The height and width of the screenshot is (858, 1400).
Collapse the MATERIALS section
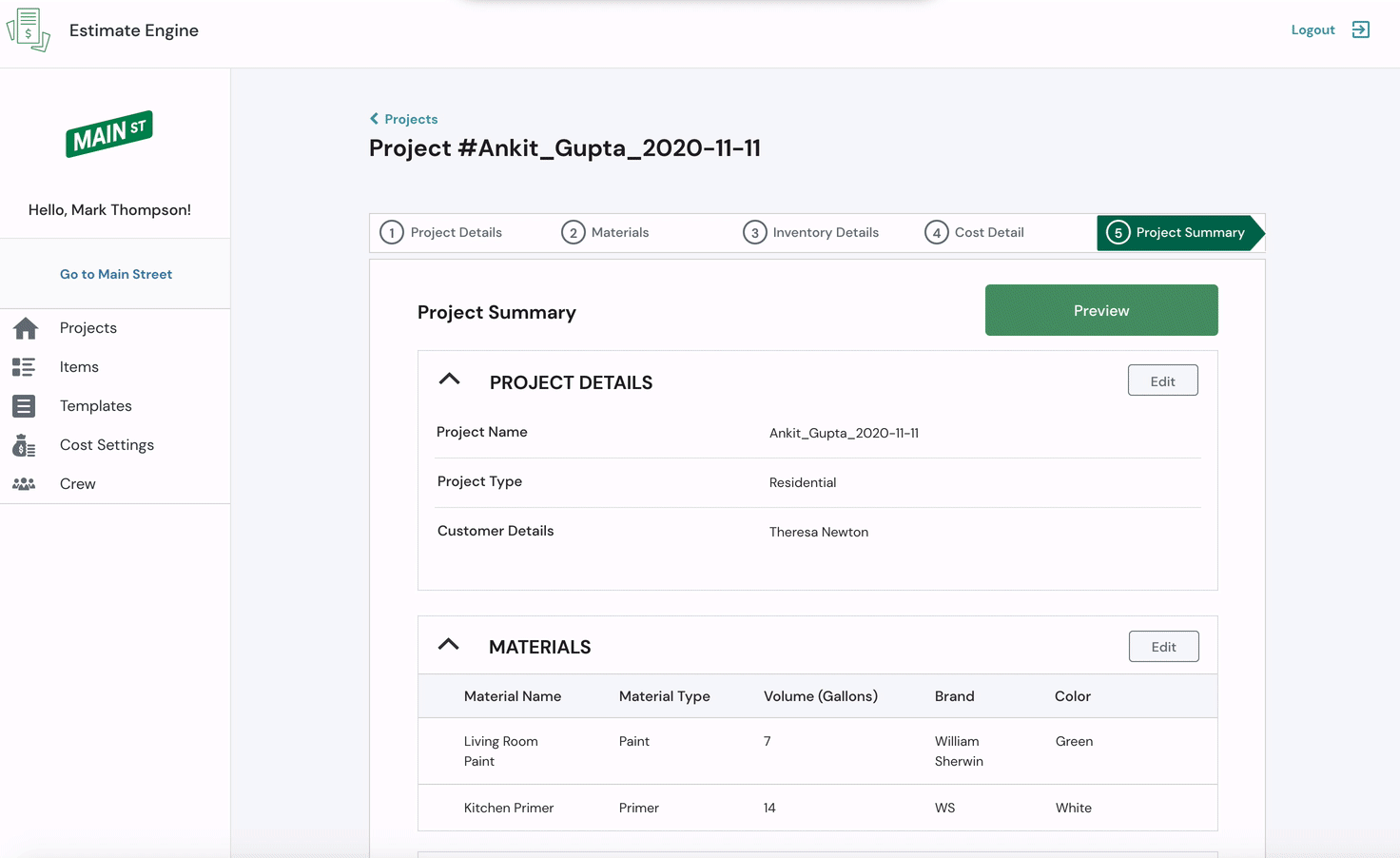click(448, 645)
